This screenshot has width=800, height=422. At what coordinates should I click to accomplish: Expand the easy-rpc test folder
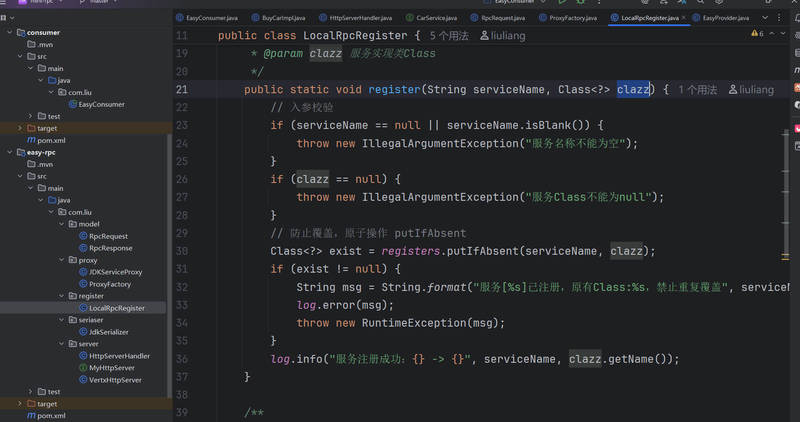point(31,391)
